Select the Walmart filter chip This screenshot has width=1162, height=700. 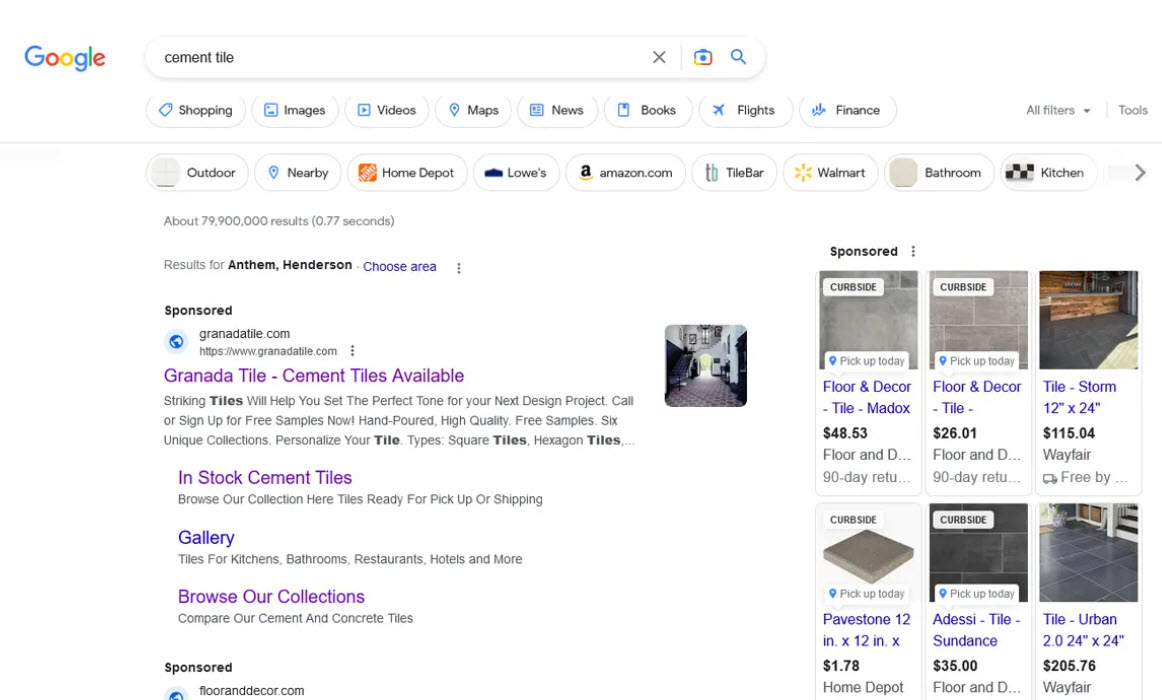pos(830,173)
